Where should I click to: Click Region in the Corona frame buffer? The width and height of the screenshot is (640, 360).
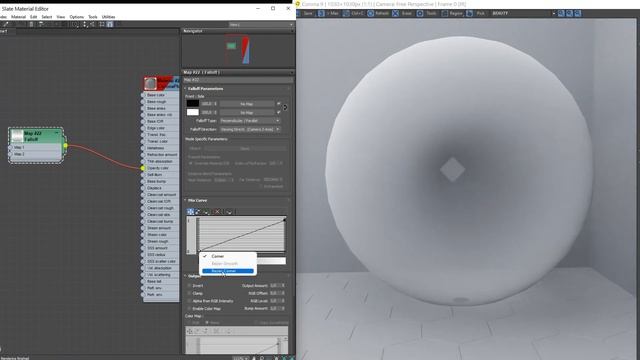[x=452, y=13]
